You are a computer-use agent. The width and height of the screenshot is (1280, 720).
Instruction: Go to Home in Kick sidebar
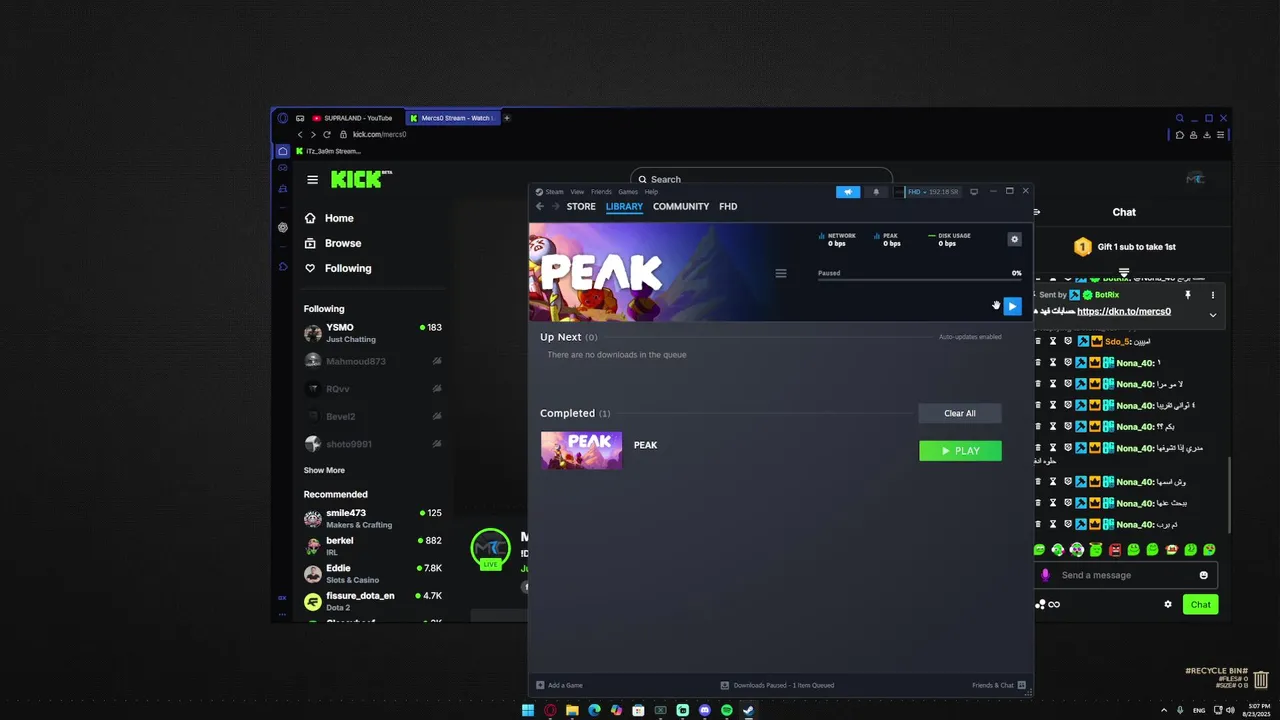click(x=330, y=218)
